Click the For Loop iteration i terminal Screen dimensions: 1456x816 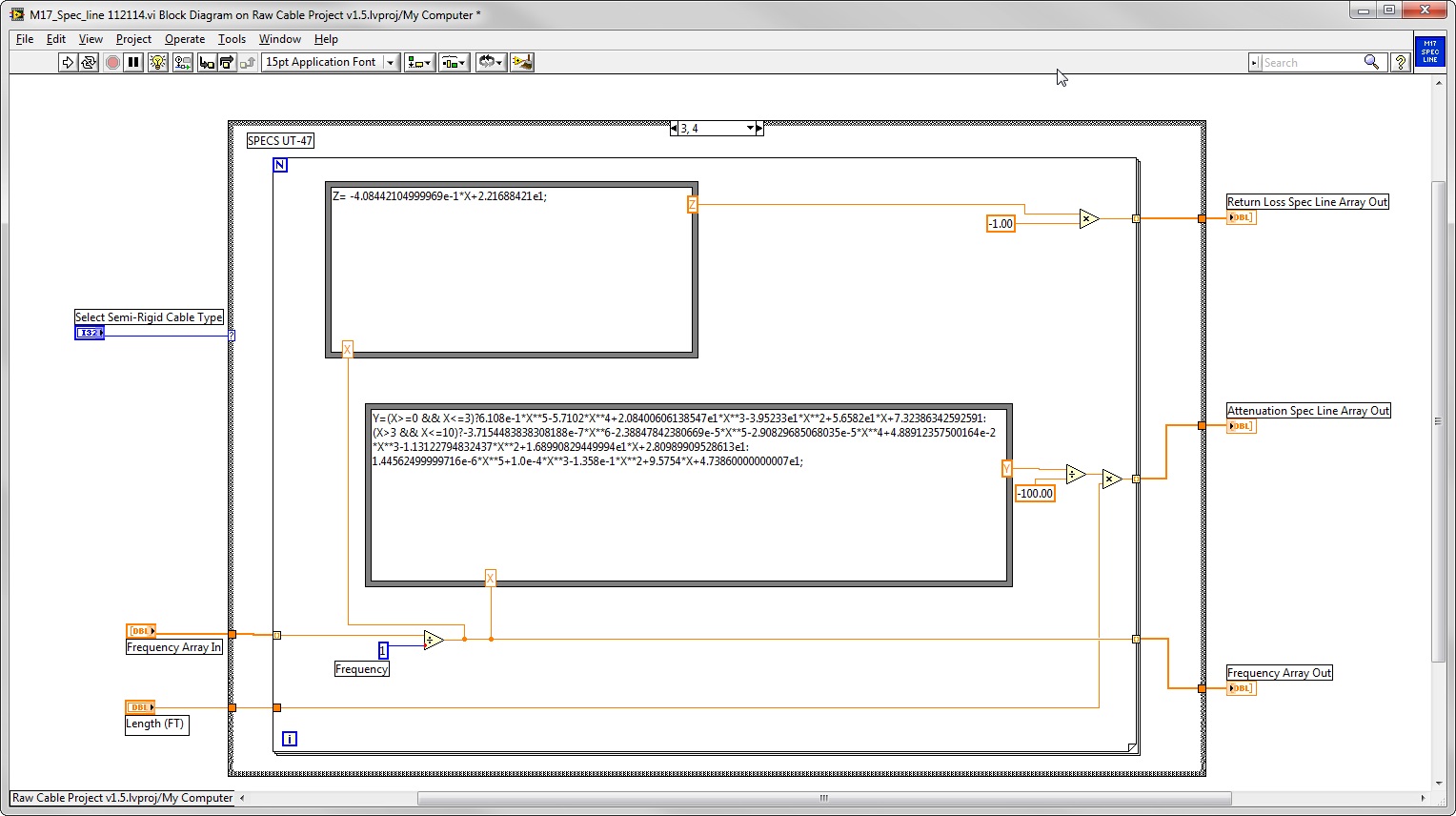pyautogui.click(x=290, y=739)
